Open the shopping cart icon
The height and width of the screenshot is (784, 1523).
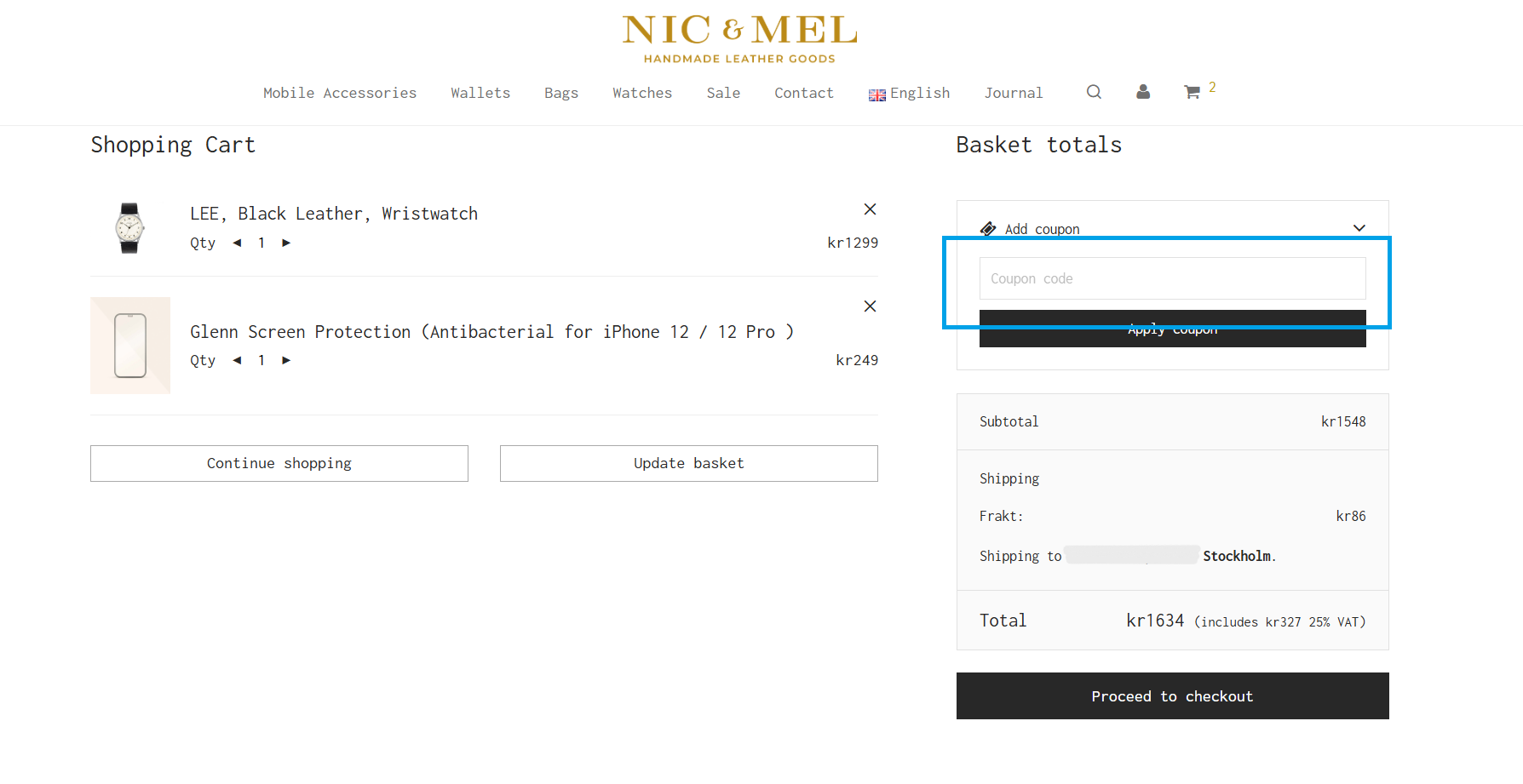point(1192,92)
